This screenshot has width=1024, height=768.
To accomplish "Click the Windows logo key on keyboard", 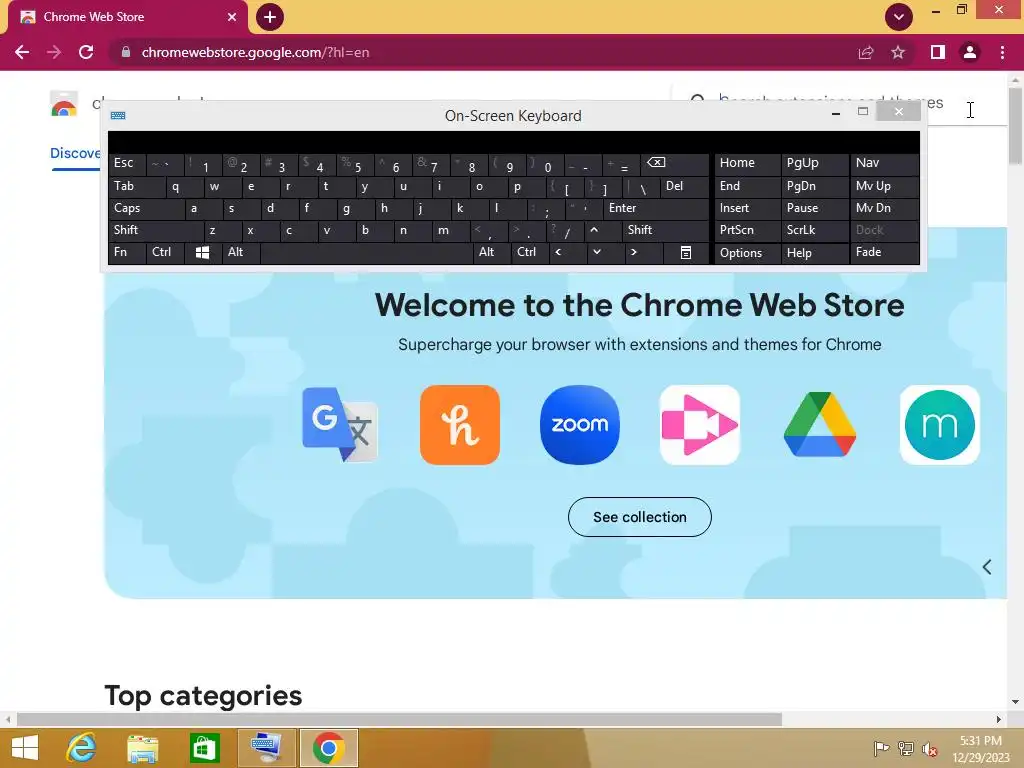I will [x=202, y=253].
